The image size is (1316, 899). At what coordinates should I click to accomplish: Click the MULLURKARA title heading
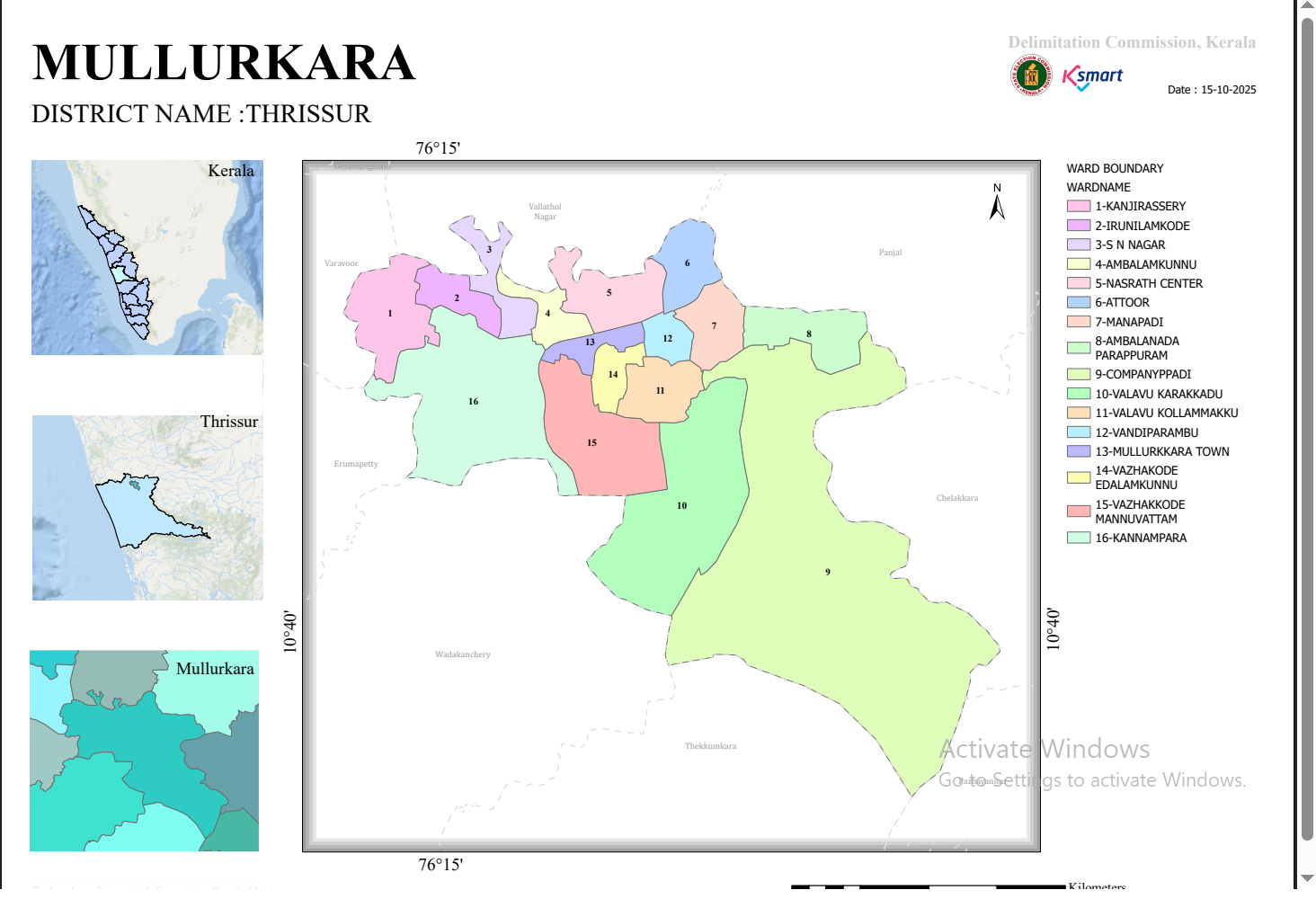coord(224,62)
